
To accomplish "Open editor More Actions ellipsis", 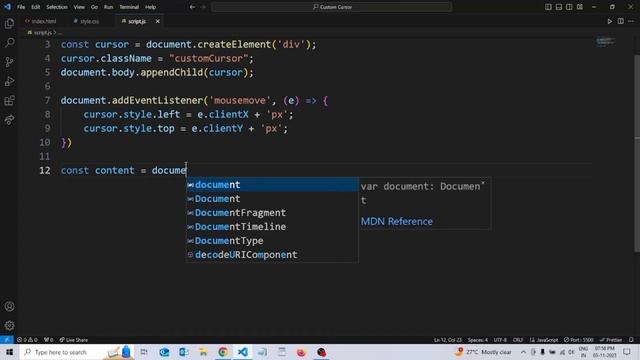I will click(x=631, y=21).
